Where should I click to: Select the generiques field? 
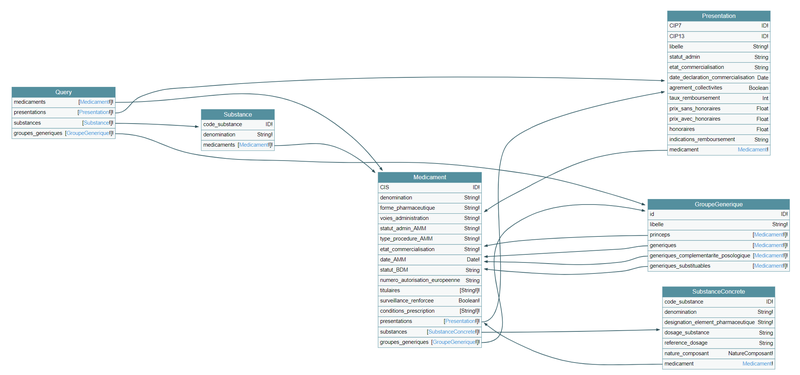[x=718, y=245]
